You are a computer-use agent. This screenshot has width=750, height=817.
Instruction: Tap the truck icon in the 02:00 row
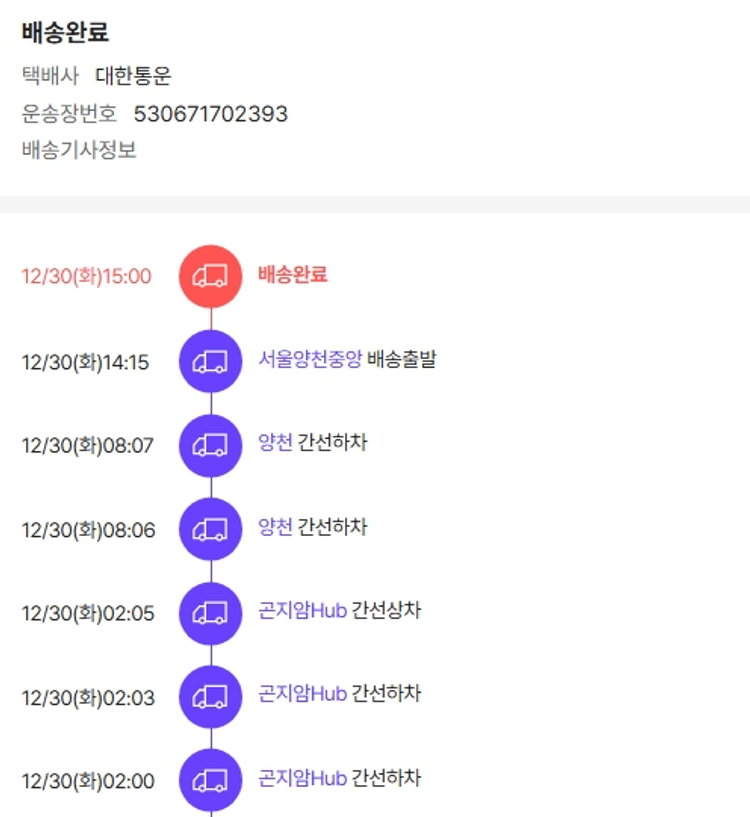(x=210, y=780)
